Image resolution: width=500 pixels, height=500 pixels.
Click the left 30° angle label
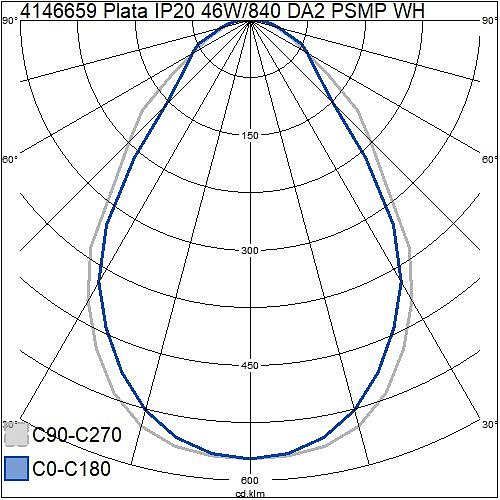[10, 425]
